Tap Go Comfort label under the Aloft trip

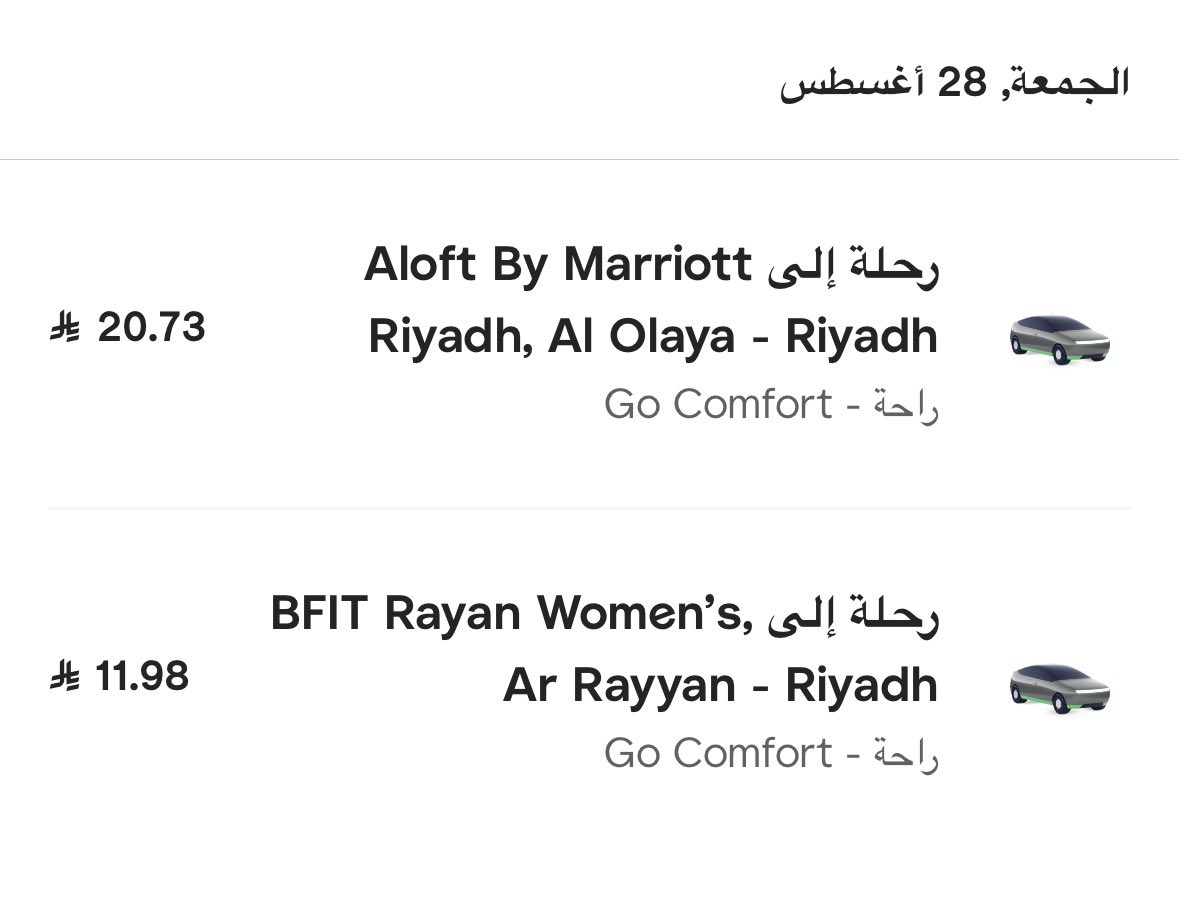tap(718, 405)
